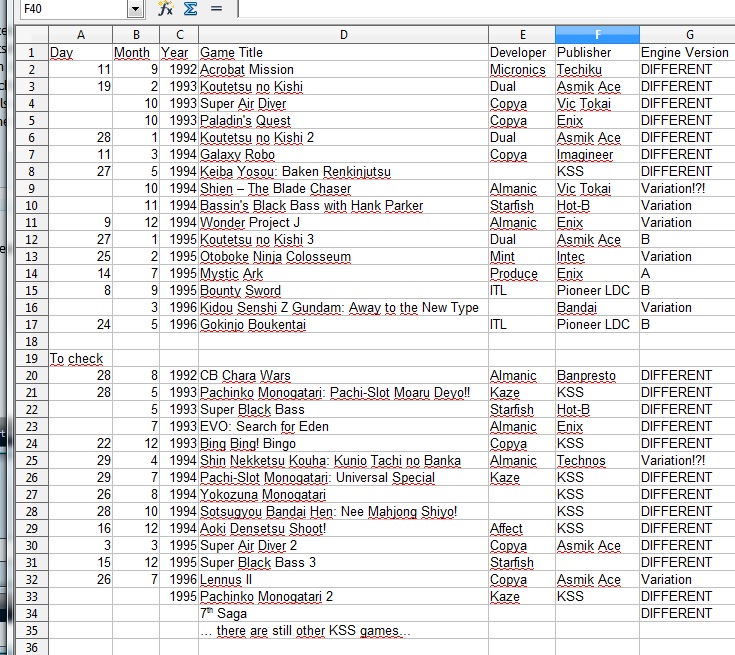Select the 'Micronics' developer cell

[522, 69]
